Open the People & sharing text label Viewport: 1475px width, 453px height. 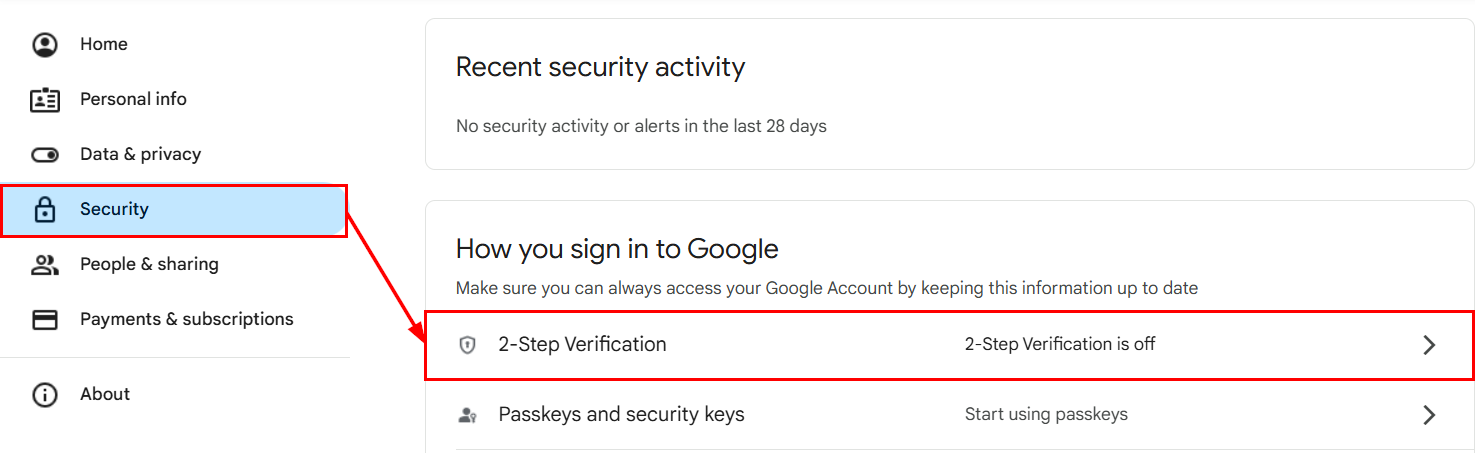[x=149, y=264]
